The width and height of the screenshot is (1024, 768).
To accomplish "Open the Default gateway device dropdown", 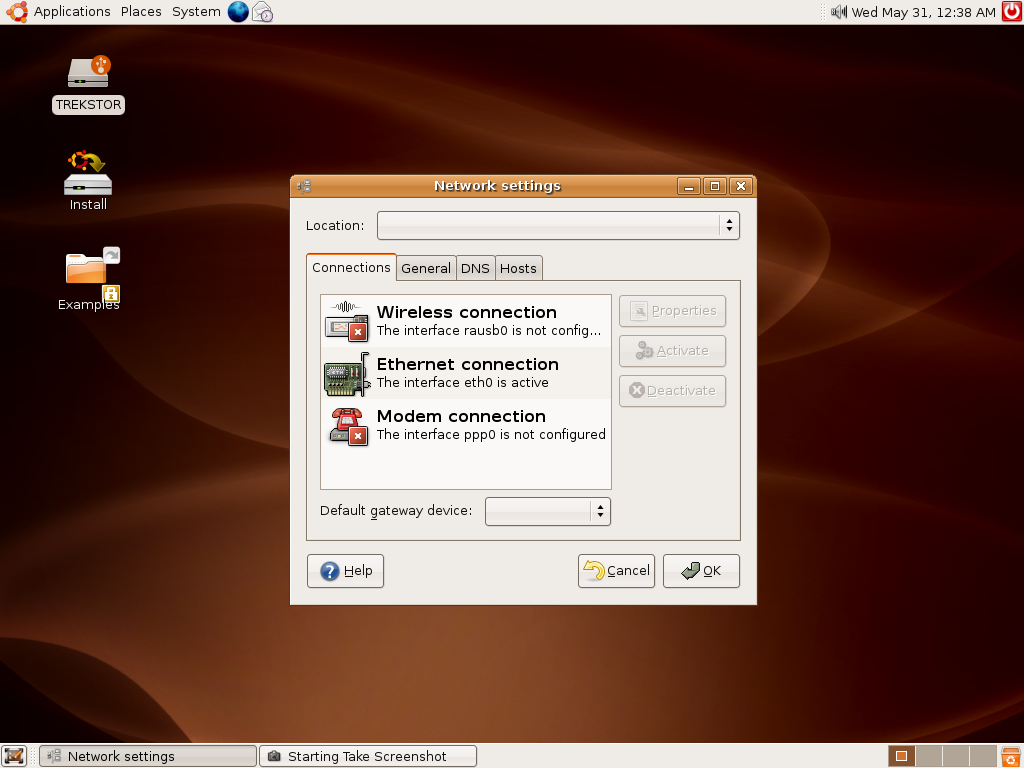I will coord(548,511).
